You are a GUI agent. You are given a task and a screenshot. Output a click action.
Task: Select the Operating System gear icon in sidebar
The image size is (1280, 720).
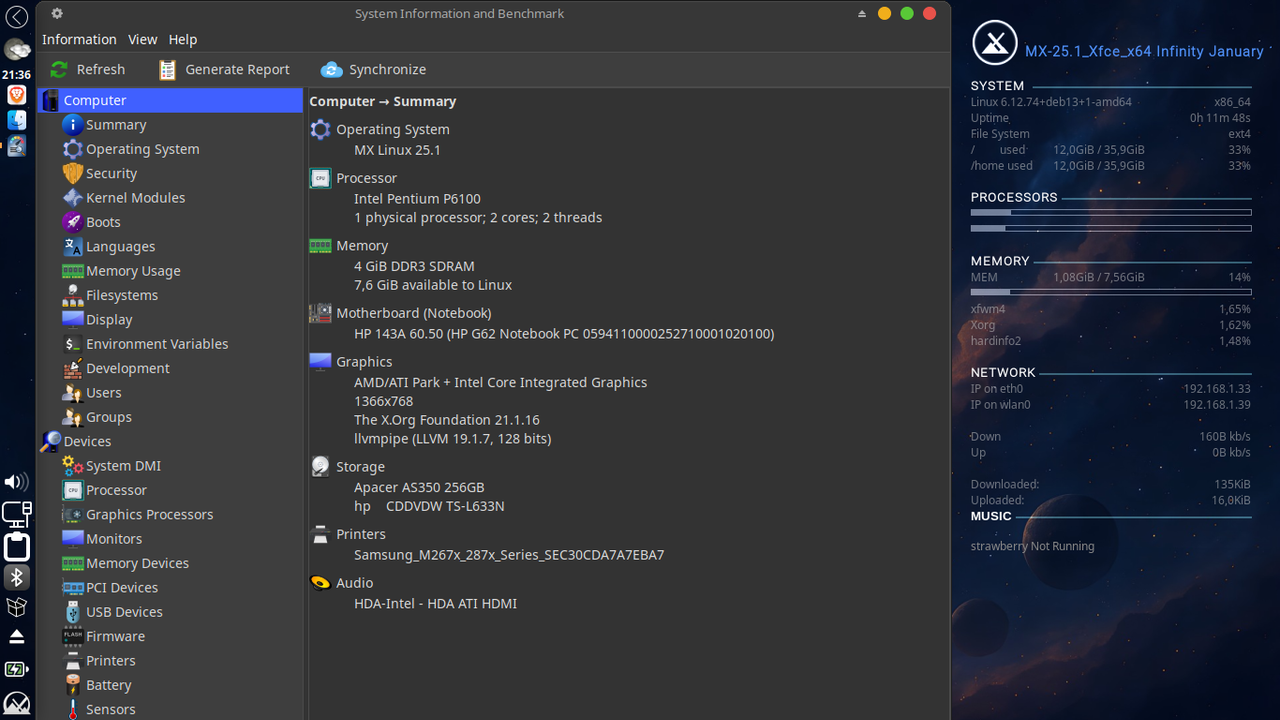pos(72,149)
